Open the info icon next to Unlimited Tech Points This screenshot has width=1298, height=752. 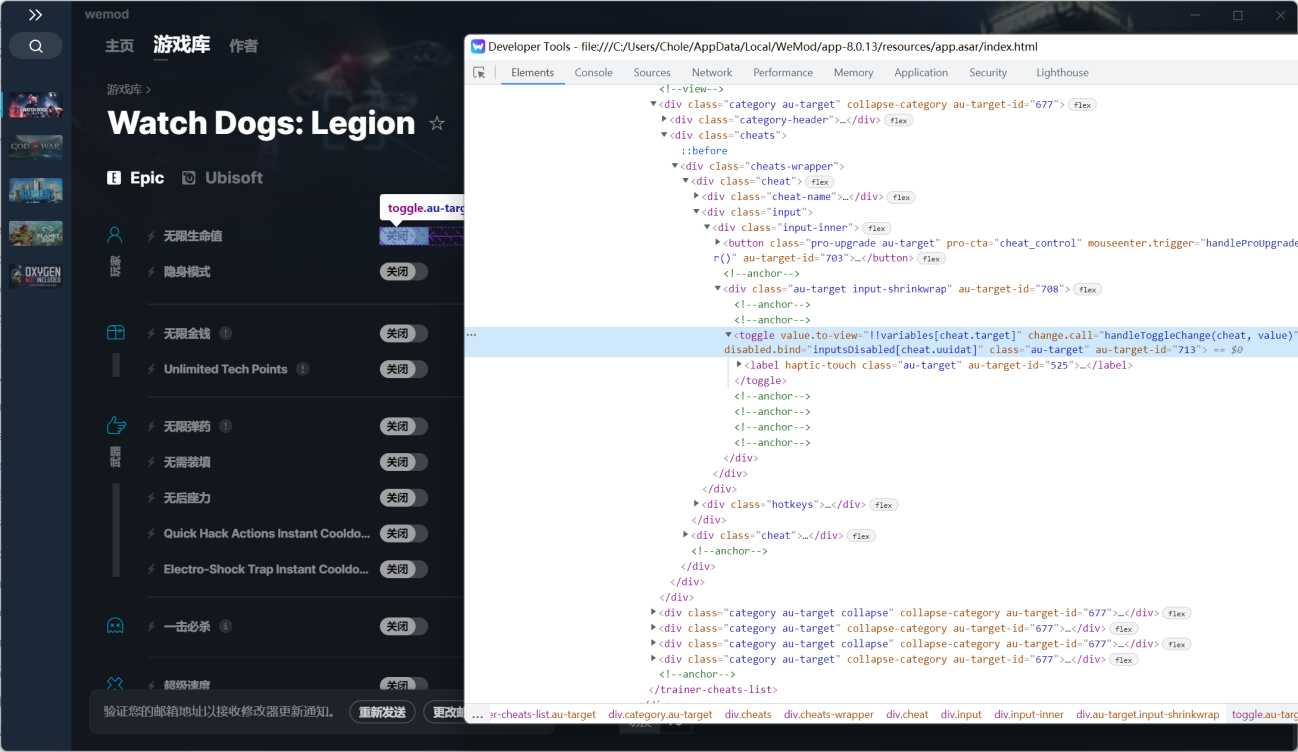point(303,369)
